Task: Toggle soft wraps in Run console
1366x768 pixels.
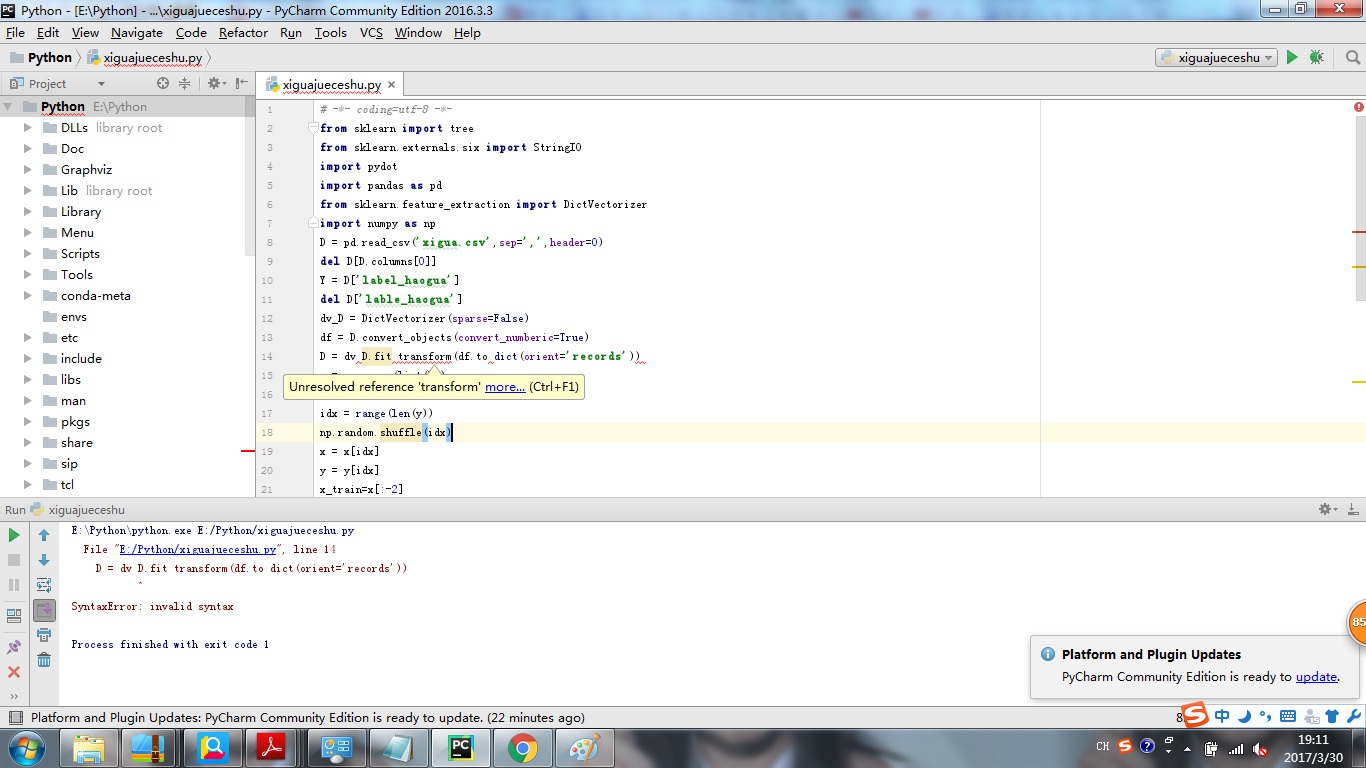Action: pyautogui.click(x=44, y=585)
